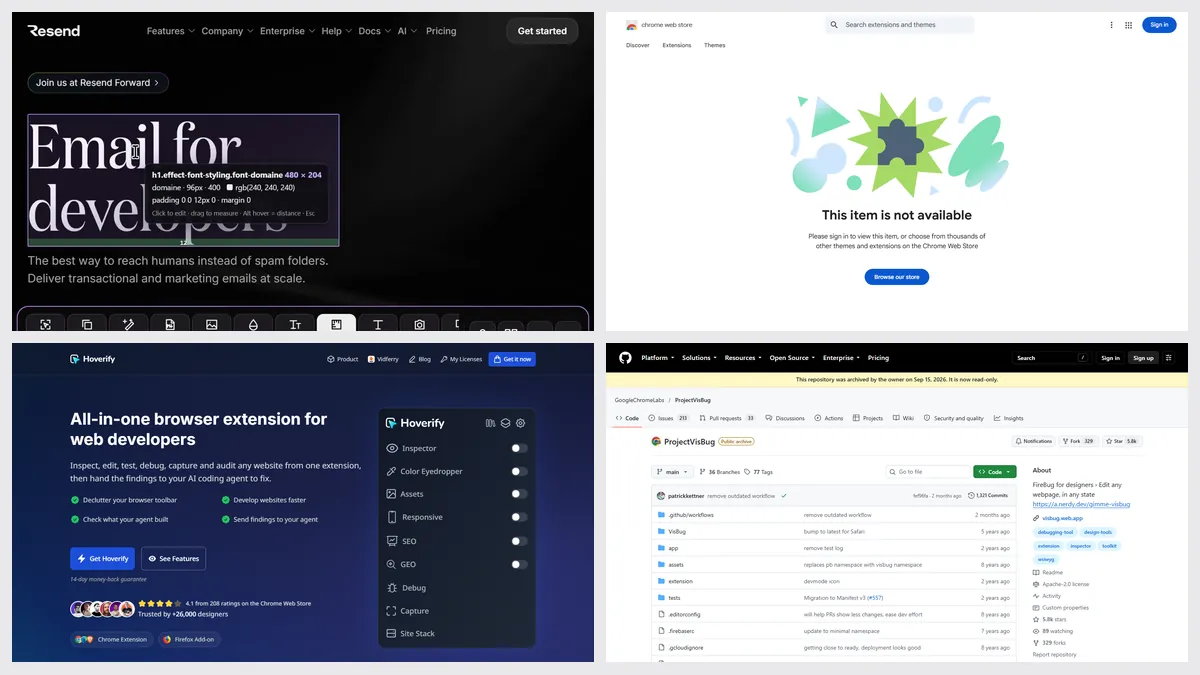Click Sign up on GitHub
Screen dimensions: 1200x675
1143,358
